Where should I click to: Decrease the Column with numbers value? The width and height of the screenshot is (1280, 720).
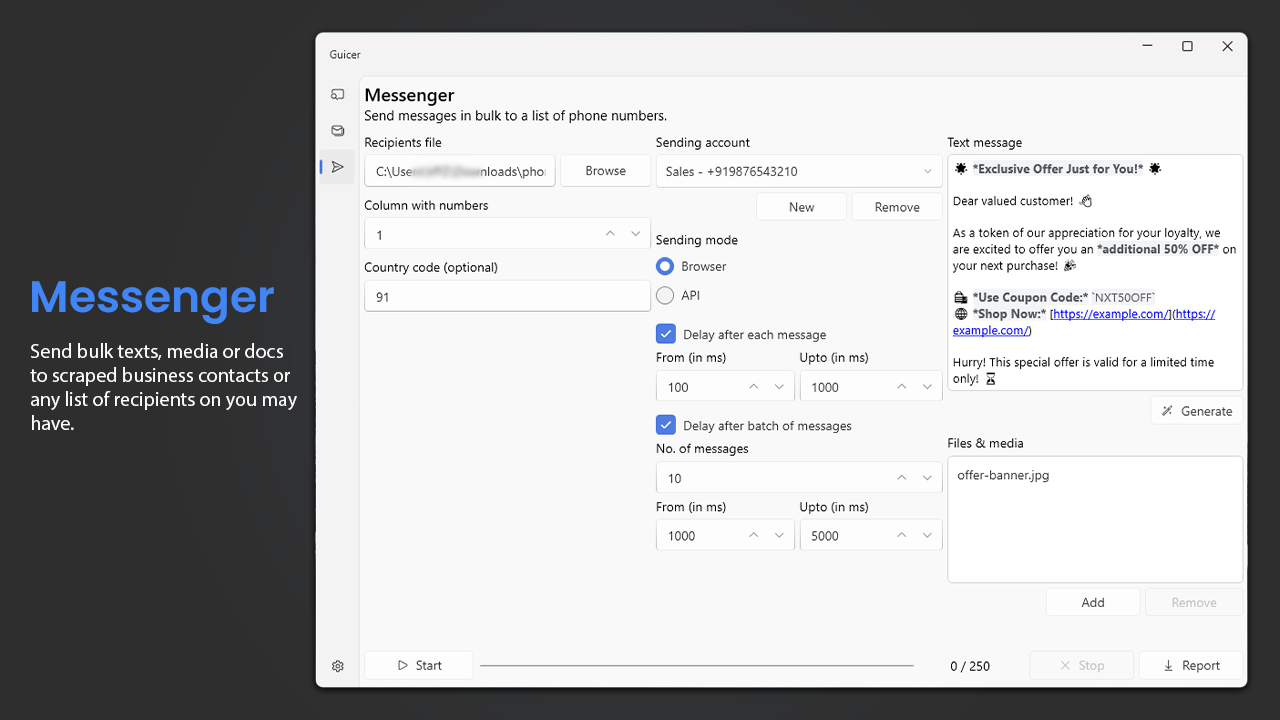pos(636,233)
